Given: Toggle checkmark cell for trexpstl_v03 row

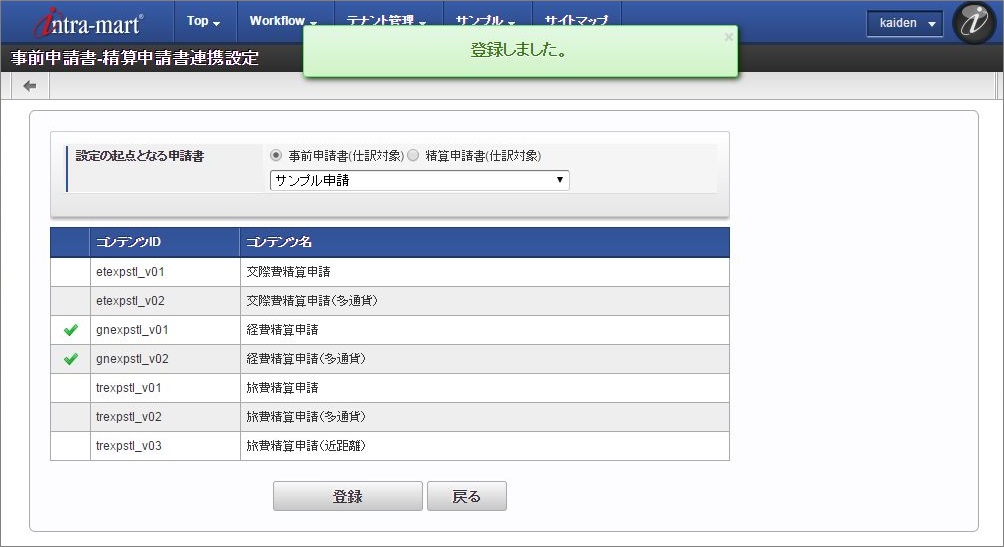Looking at the screenshot, I should pos(70,446).
